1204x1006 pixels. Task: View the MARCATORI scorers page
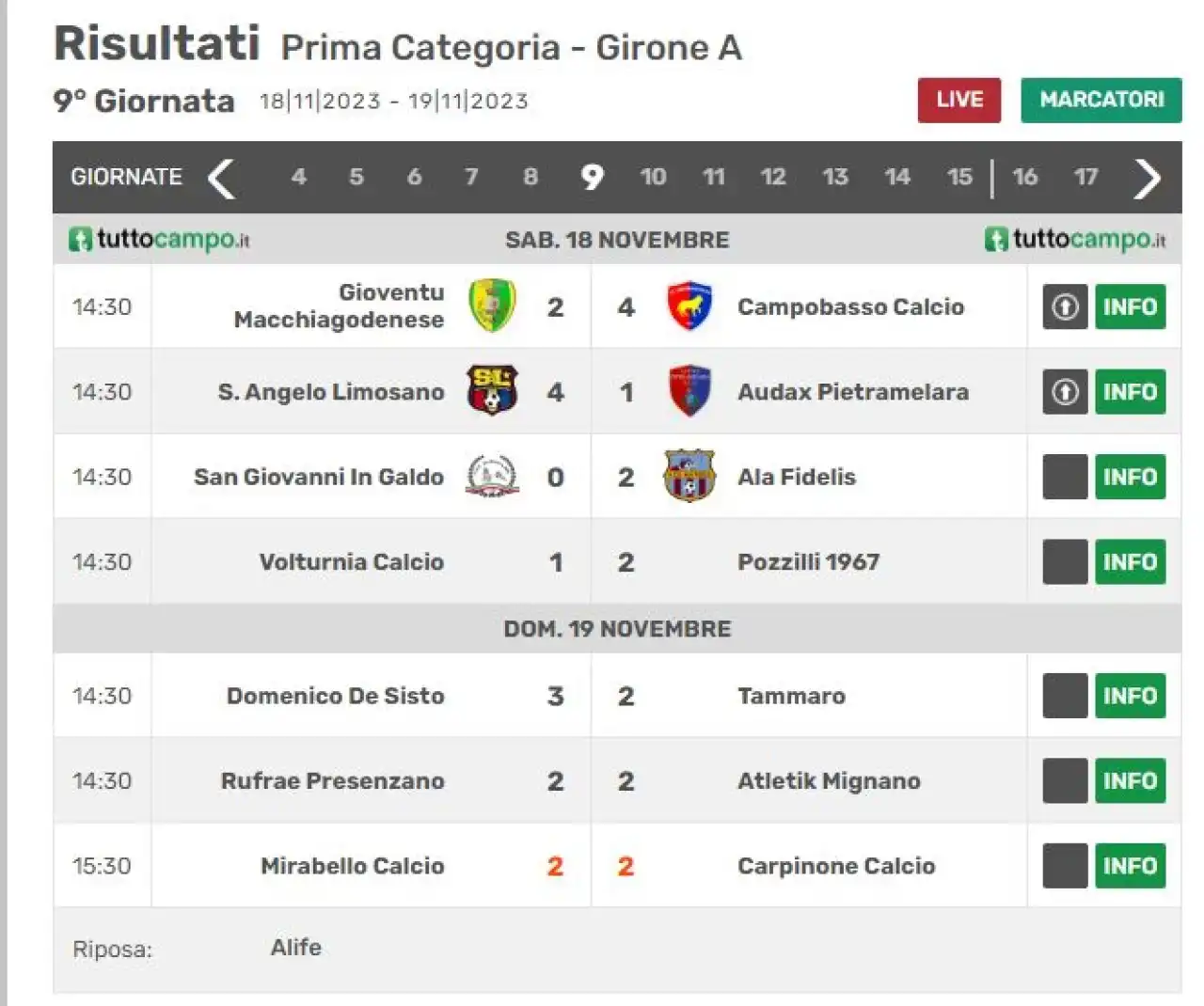(1101, 100)
